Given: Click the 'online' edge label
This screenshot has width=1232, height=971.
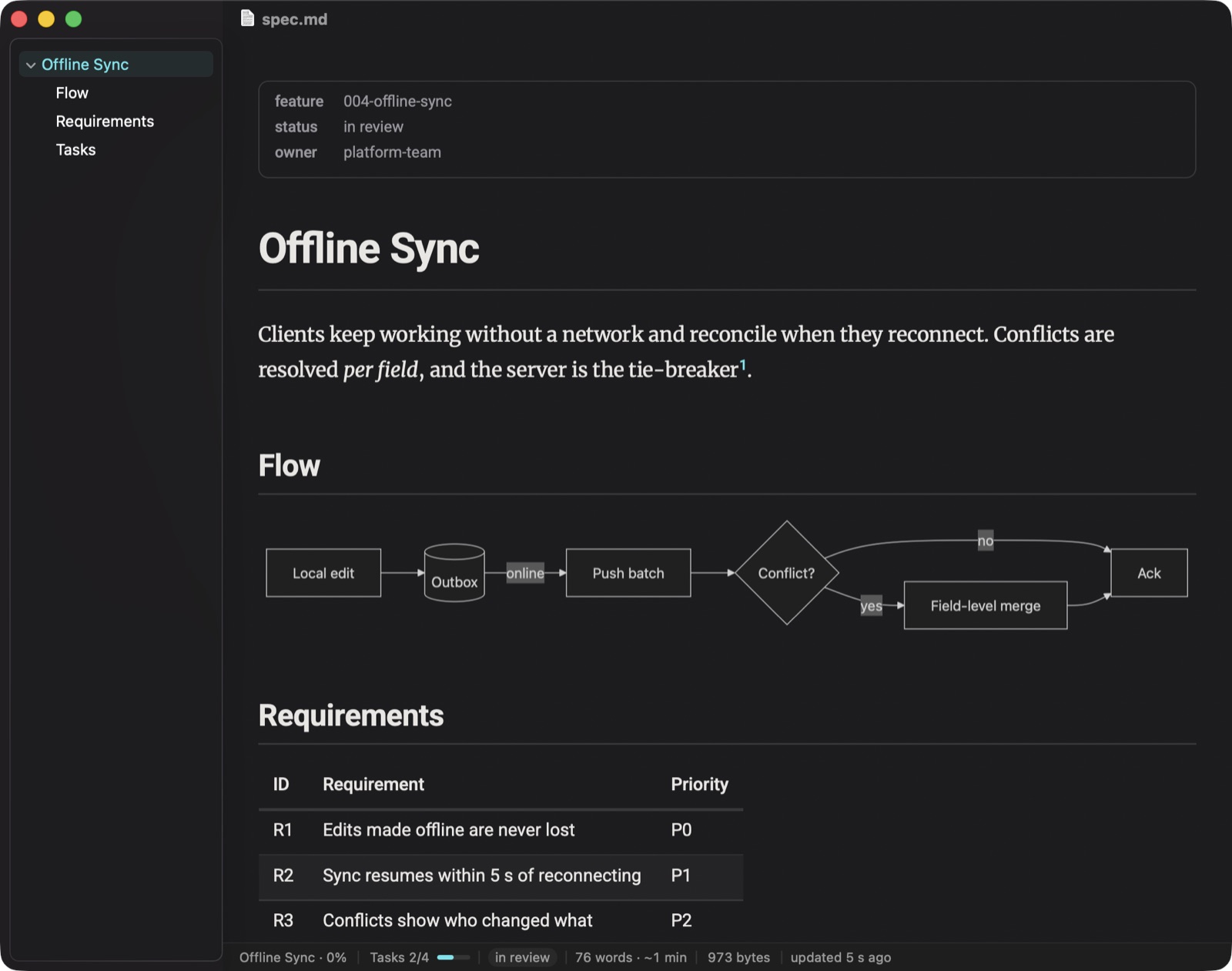Looking at the screenshot, I should [525, 573].
